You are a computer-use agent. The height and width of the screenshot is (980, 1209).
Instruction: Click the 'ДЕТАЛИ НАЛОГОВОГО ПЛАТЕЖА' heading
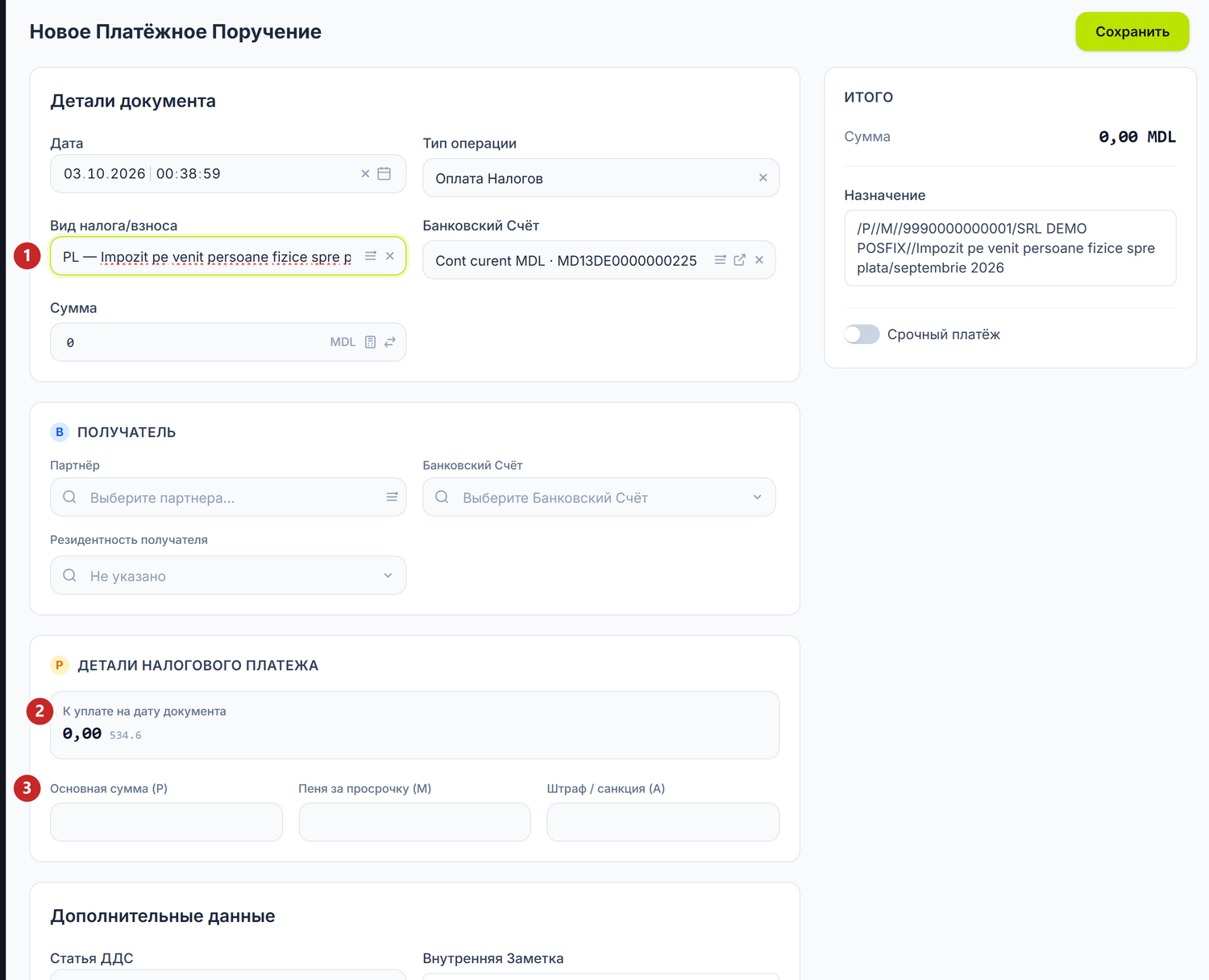198,666
